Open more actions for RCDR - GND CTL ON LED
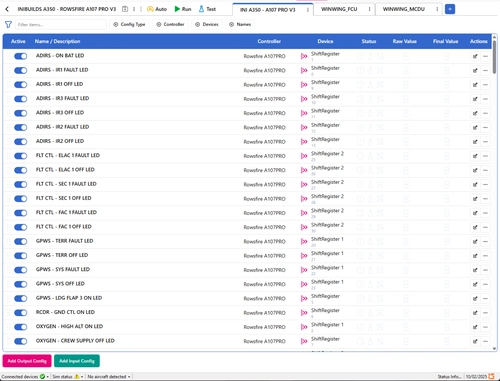This screenshot has height=381, width=500. coord(485,313)
